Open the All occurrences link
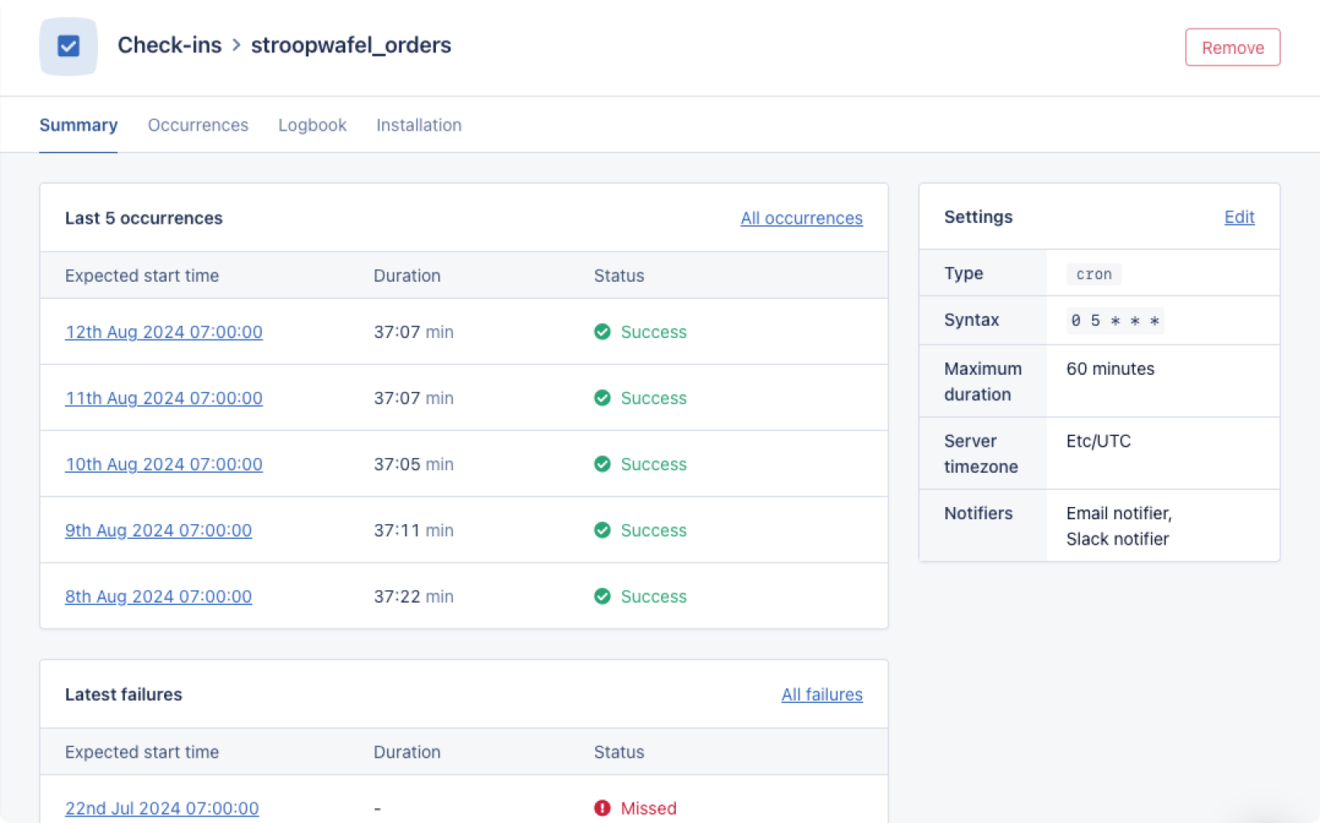This screenshot has height=823, width=1320. (801, 218)
